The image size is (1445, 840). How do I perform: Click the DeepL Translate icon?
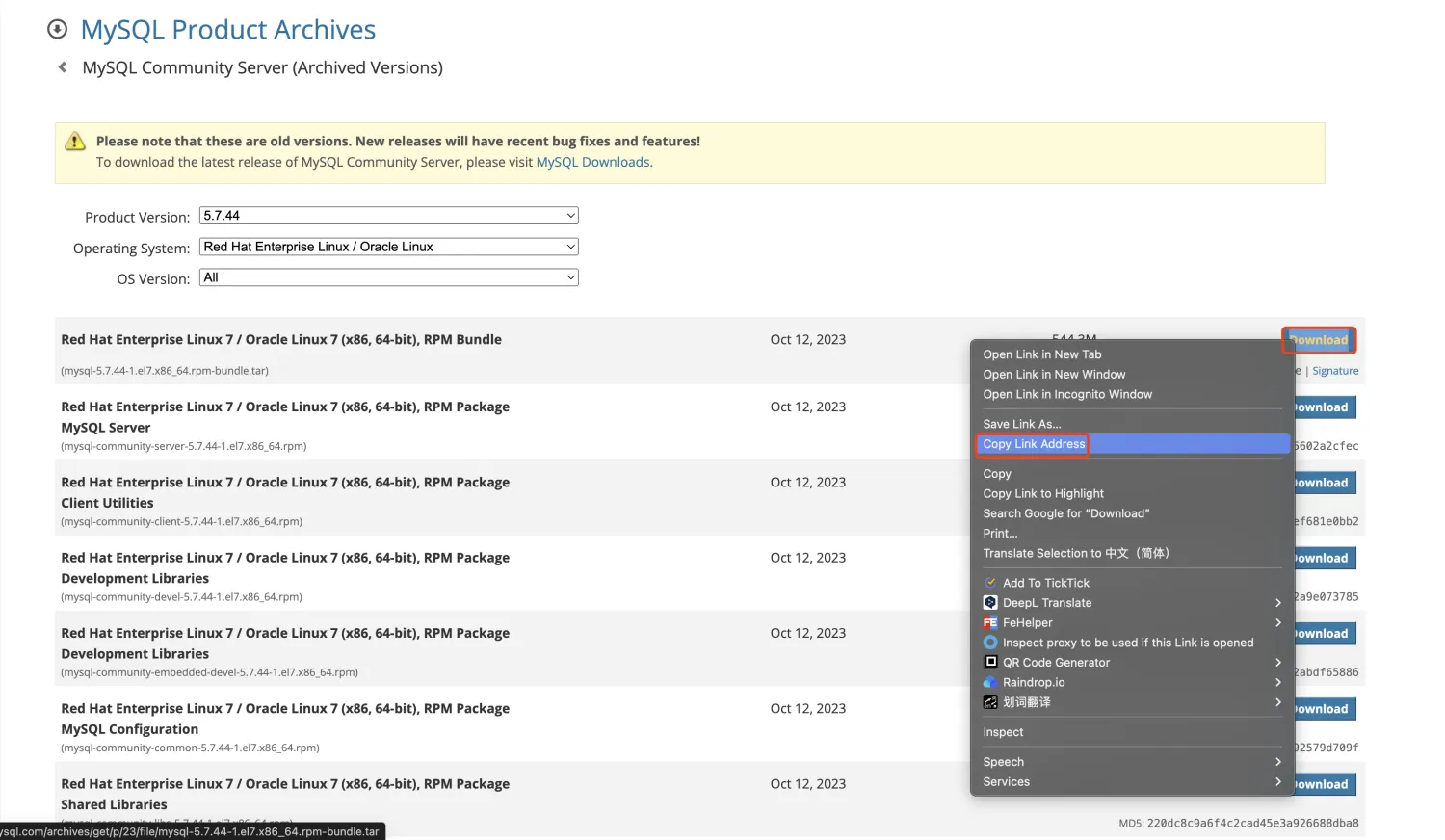point(990,603)
